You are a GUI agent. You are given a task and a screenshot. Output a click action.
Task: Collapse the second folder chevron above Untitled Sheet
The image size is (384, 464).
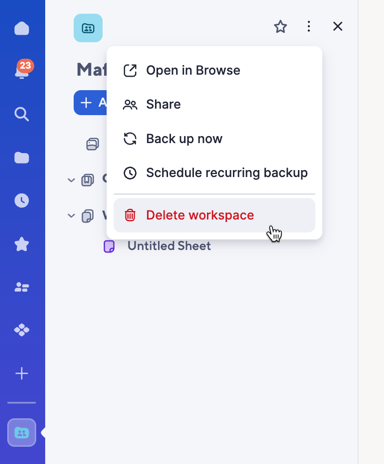[x=71, y=216]
